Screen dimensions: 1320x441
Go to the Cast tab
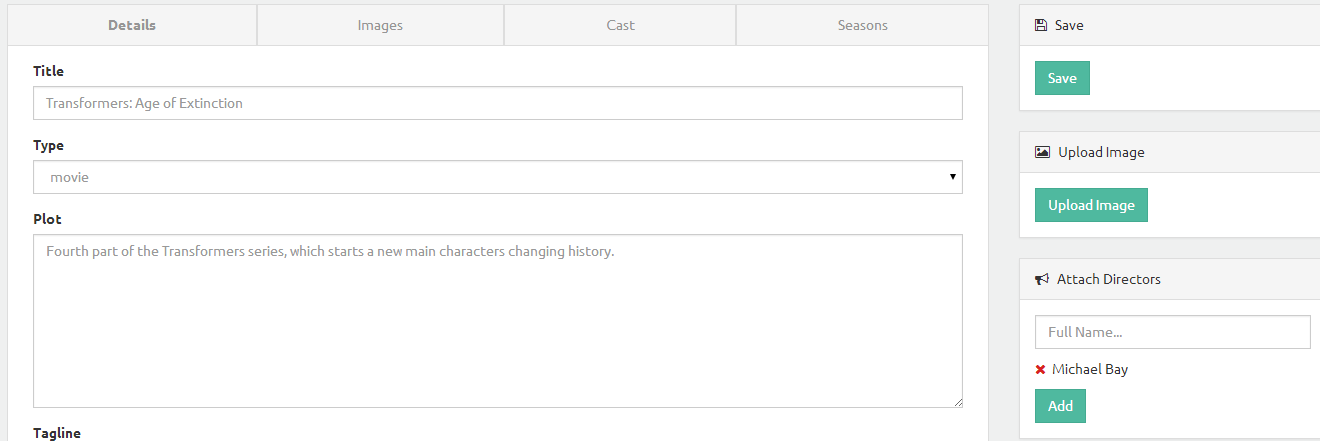coord(620,25)
